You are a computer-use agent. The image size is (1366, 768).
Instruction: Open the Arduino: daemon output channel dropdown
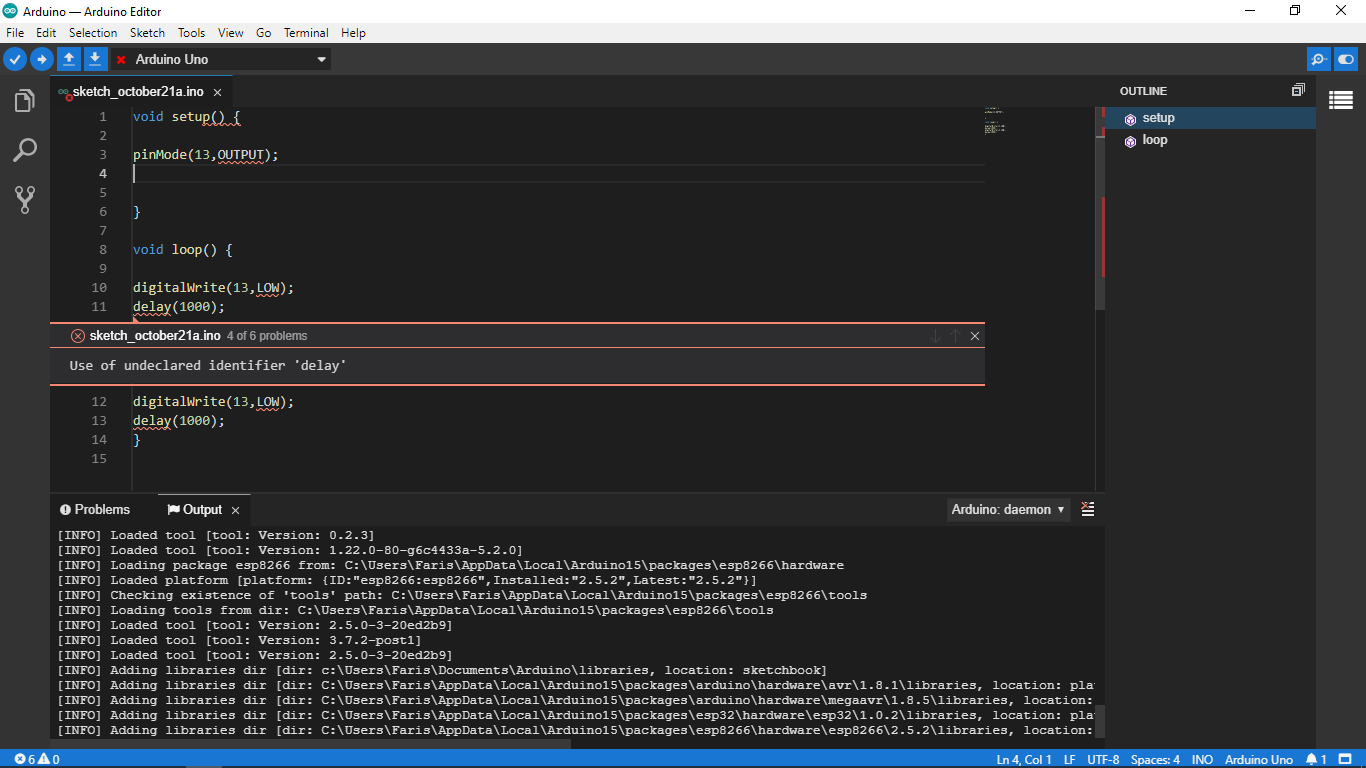tap(1008, 509)
